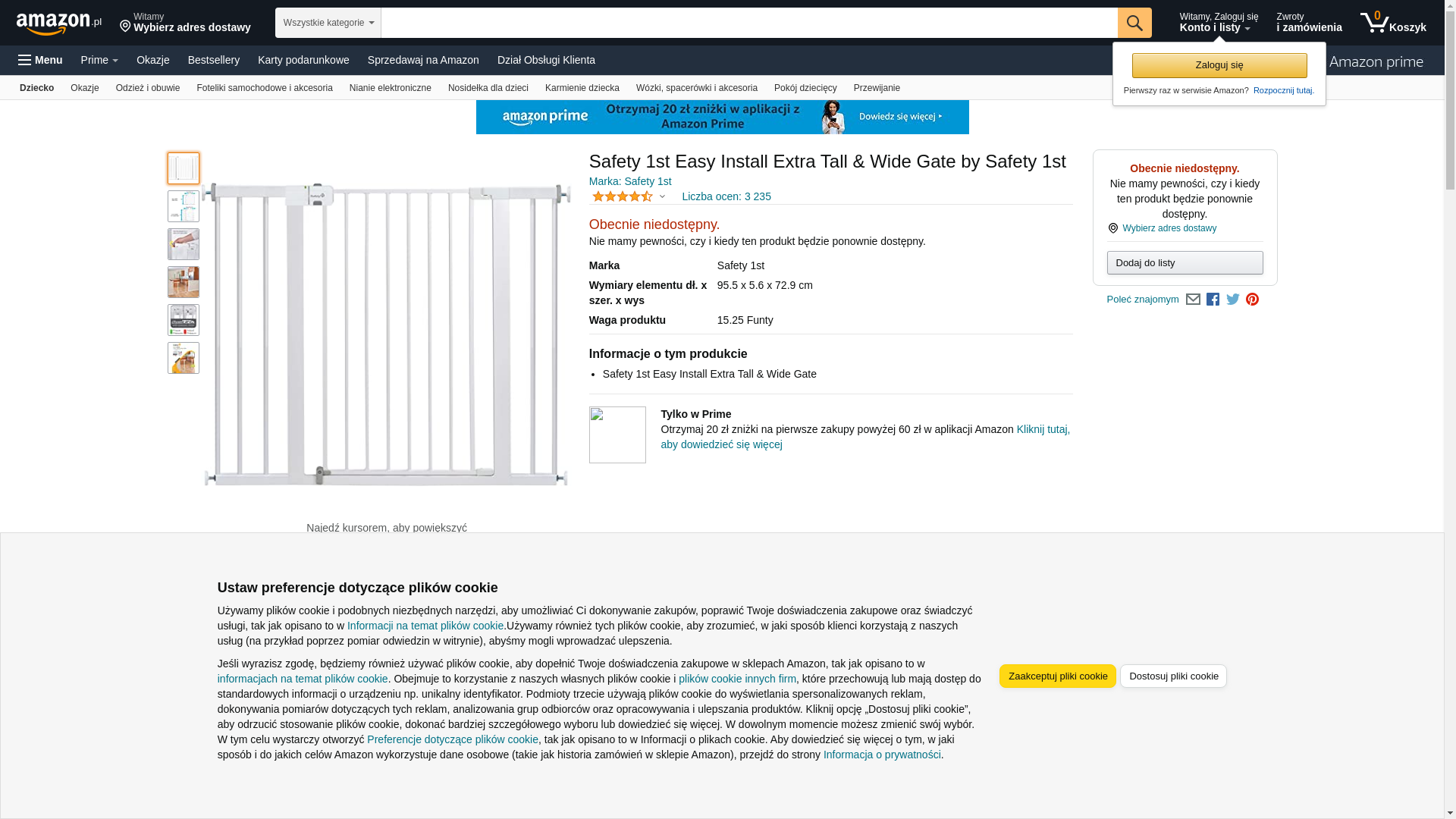Click the orange search magnifier button

coord(1134,23)
